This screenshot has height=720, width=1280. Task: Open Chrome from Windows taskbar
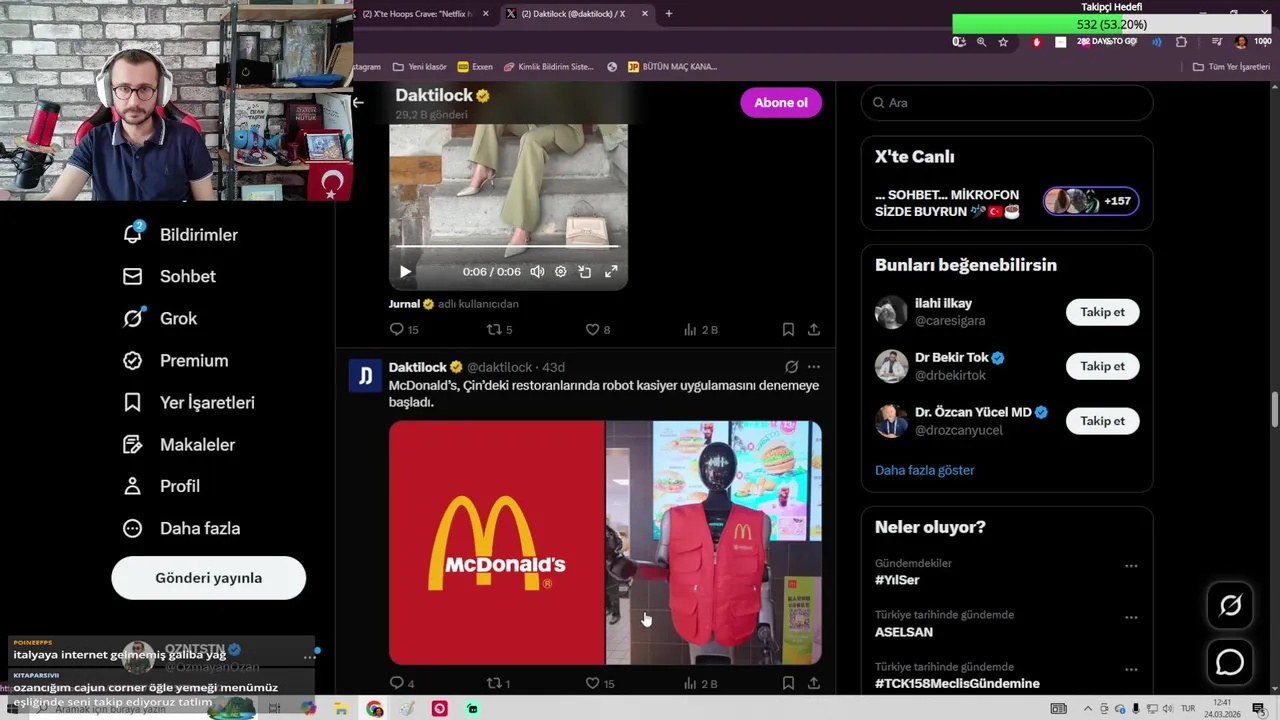(x=374, y=709)
